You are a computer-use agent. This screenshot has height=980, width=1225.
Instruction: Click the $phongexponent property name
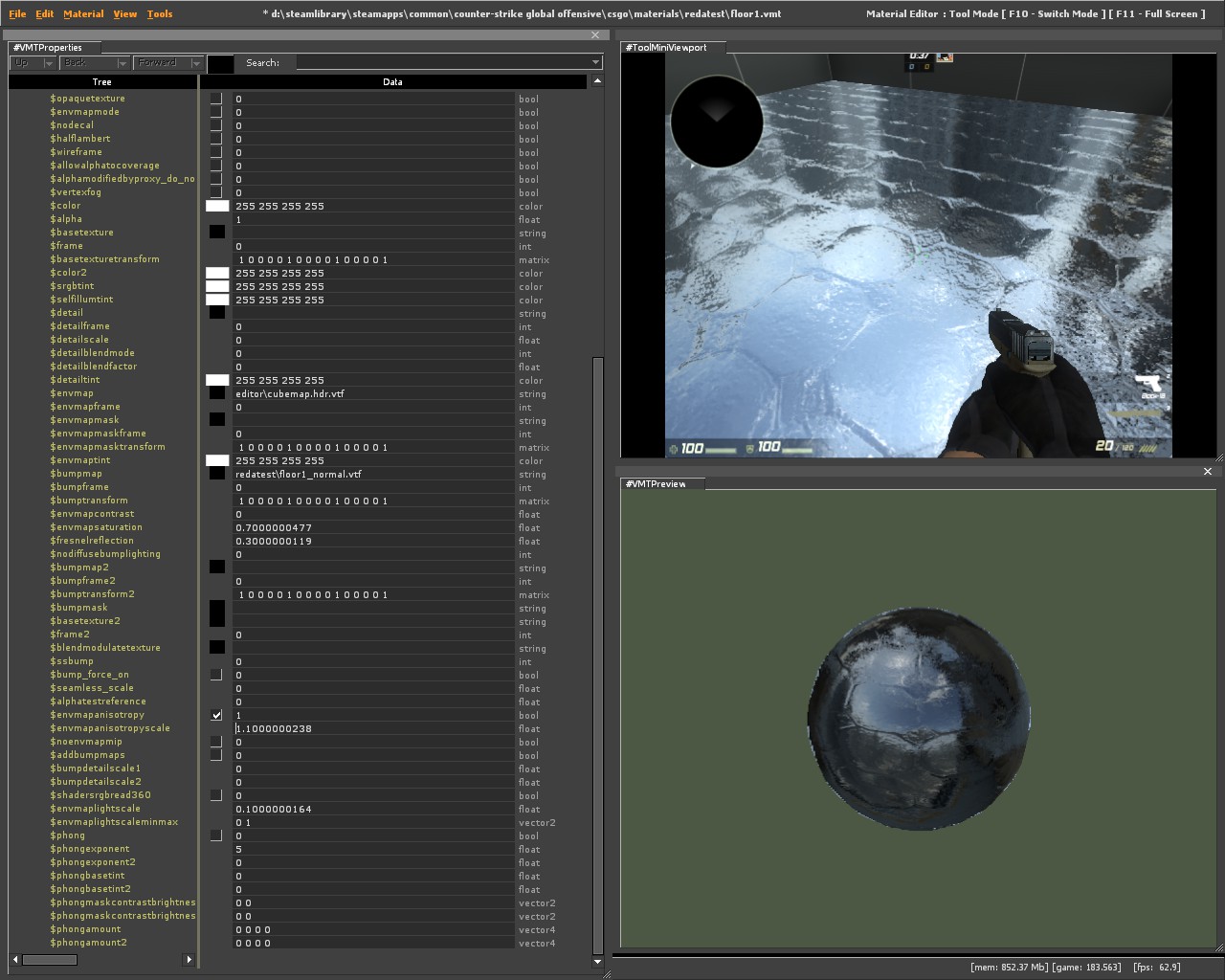tap(90, 849)
